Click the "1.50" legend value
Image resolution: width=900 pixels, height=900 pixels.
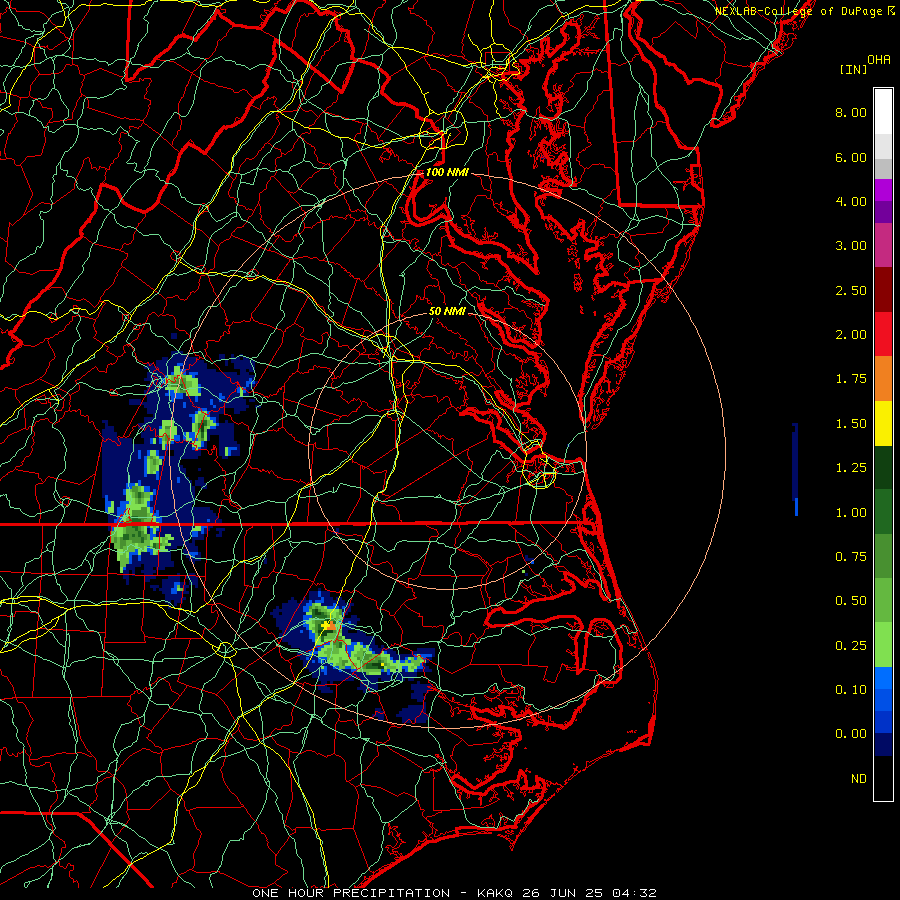(851, 424)
